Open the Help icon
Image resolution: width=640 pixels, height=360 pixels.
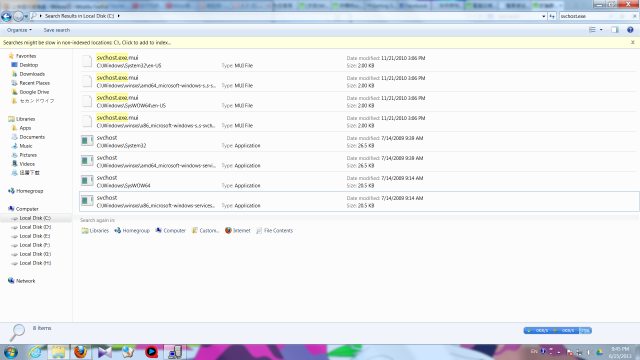[630, 30]
